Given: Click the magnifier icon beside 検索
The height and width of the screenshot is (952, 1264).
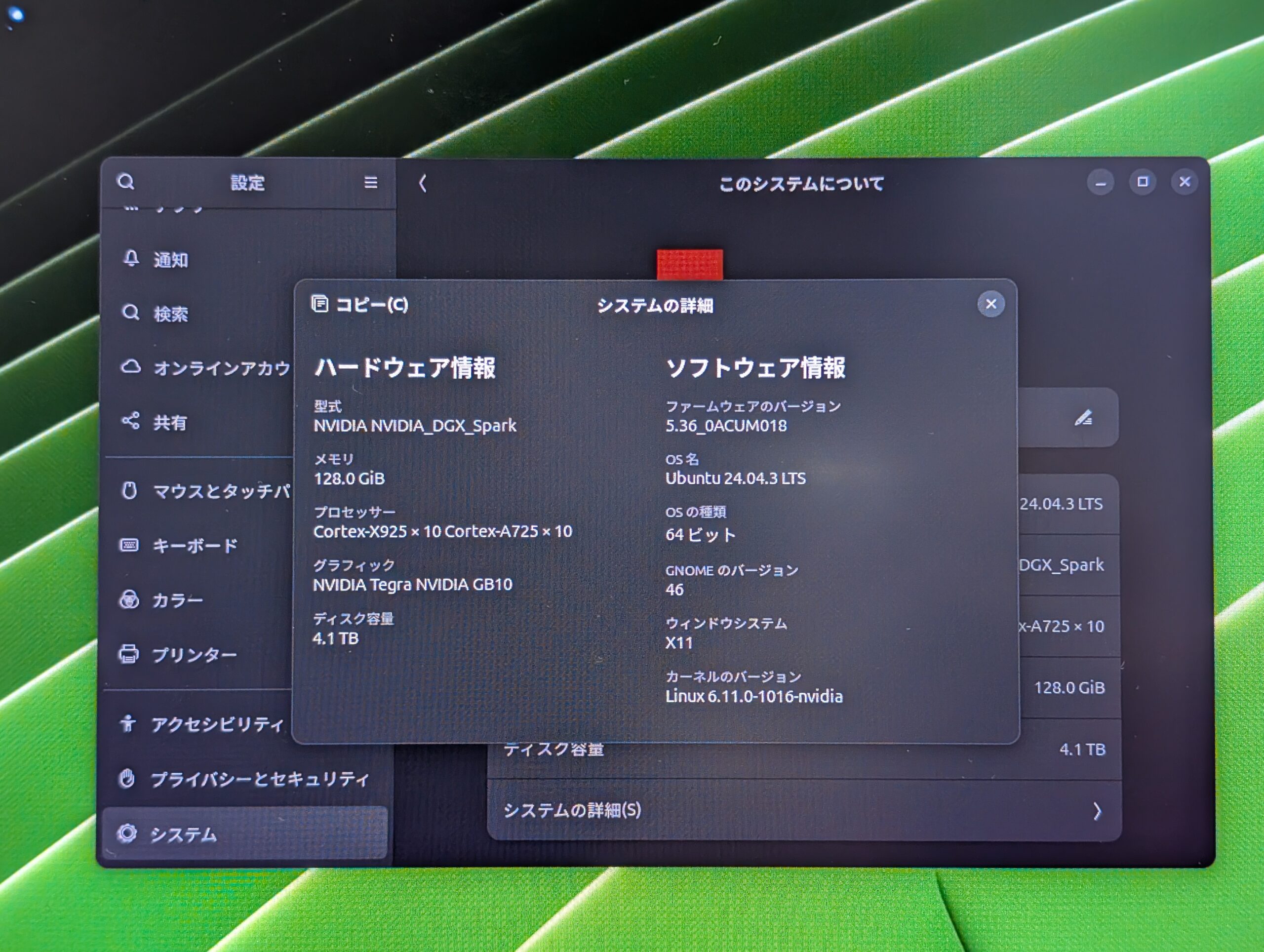Looking at the screenshot, I should [x=131, y=312].
